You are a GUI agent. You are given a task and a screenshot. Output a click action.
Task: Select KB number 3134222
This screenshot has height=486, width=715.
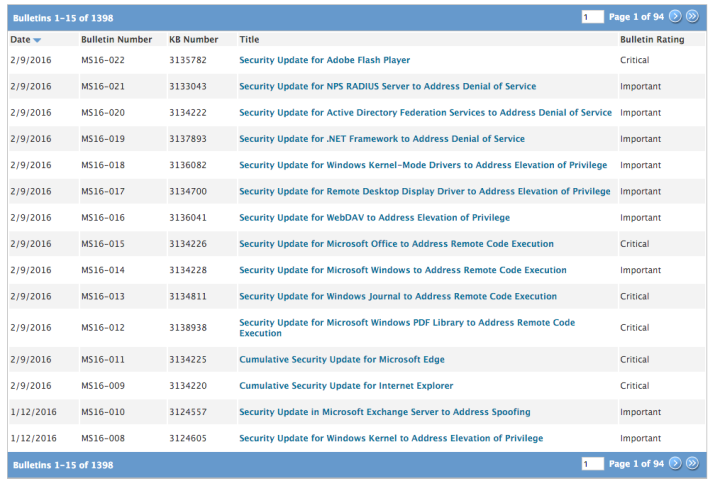188,113
